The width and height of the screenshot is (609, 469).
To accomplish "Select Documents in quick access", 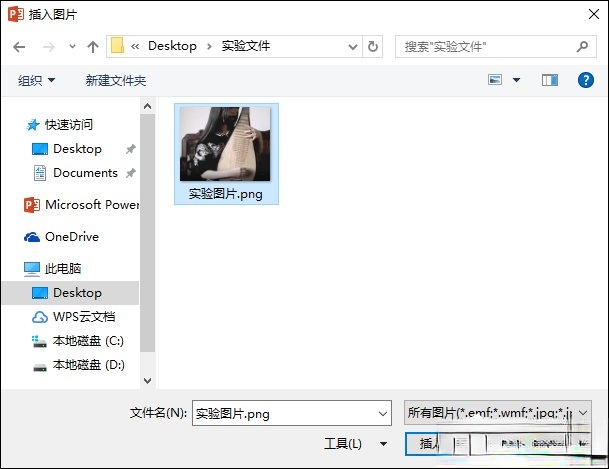I will coord(76,173).
